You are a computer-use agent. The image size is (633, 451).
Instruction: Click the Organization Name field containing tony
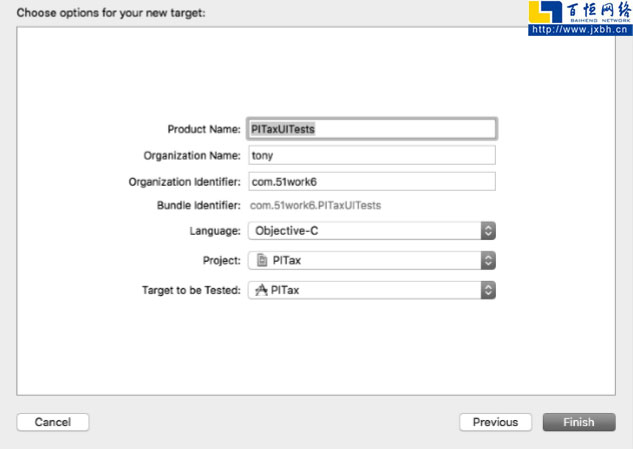click(371, 155)
